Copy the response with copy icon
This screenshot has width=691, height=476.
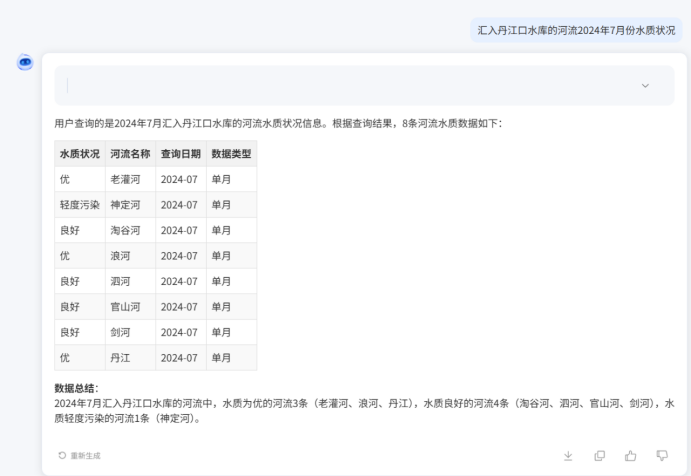(599, 456)
